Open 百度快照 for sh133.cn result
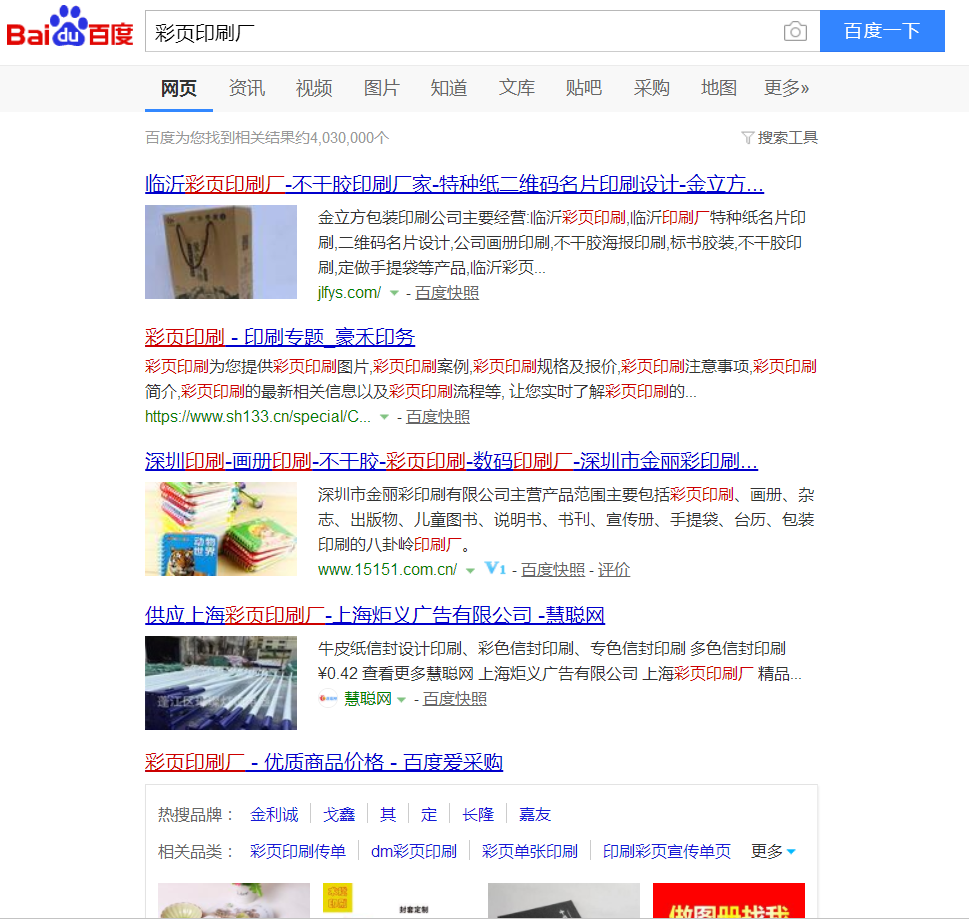 point(438,417)
